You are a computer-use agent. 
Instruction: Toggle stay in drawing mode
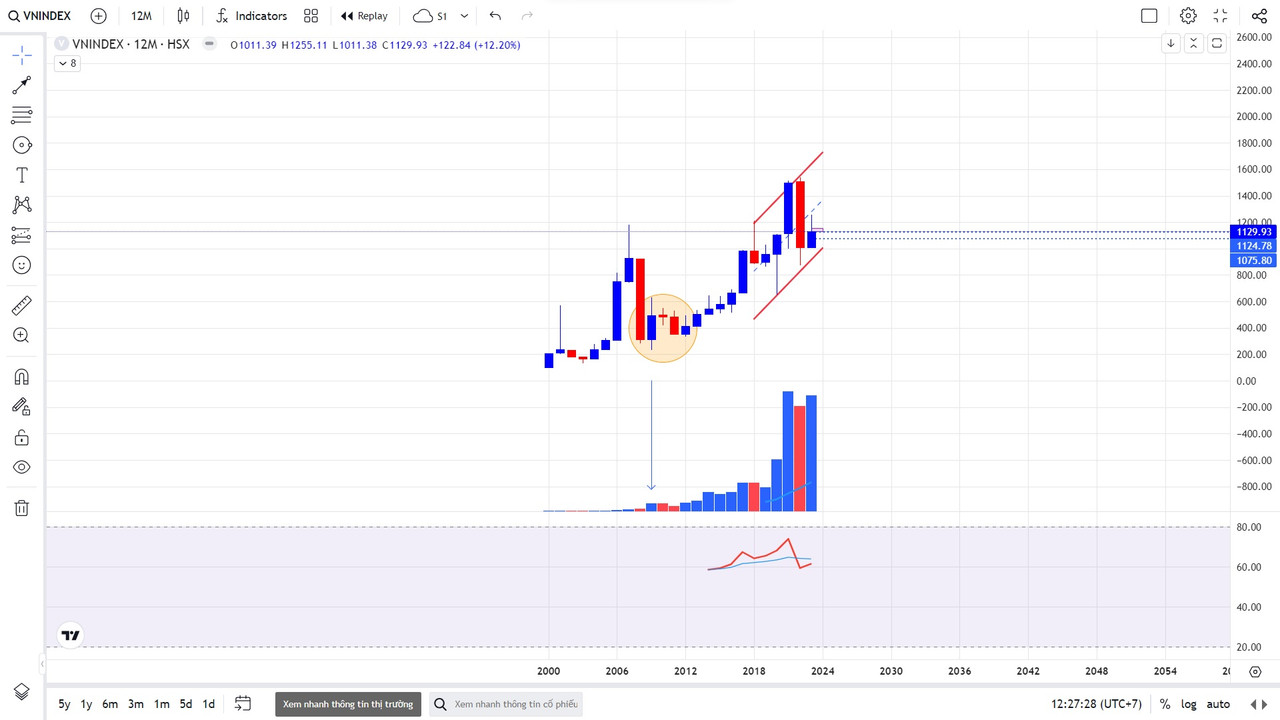pos(21,407)
